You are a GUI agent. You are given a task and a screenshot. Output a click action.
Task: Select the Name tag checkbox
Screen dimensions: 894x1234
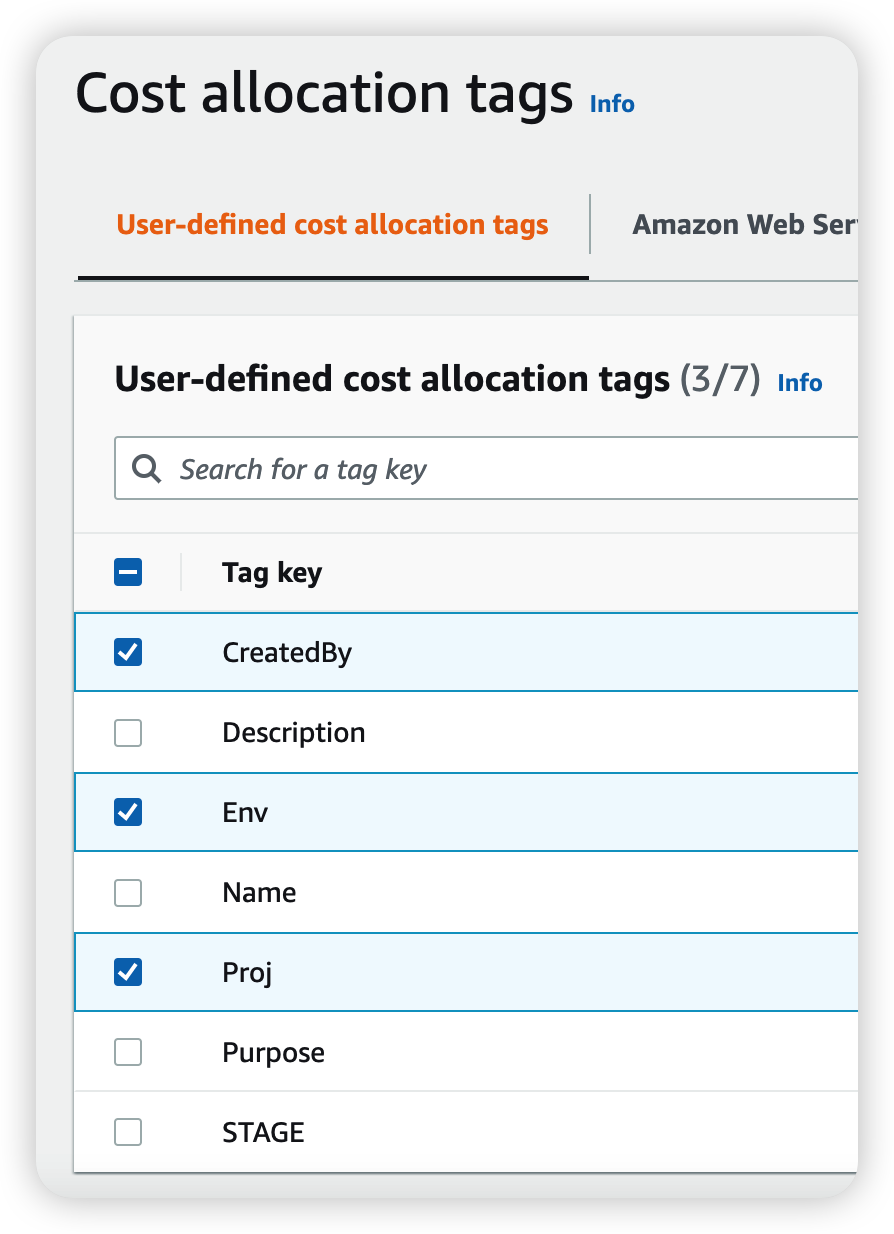point(128,892)
